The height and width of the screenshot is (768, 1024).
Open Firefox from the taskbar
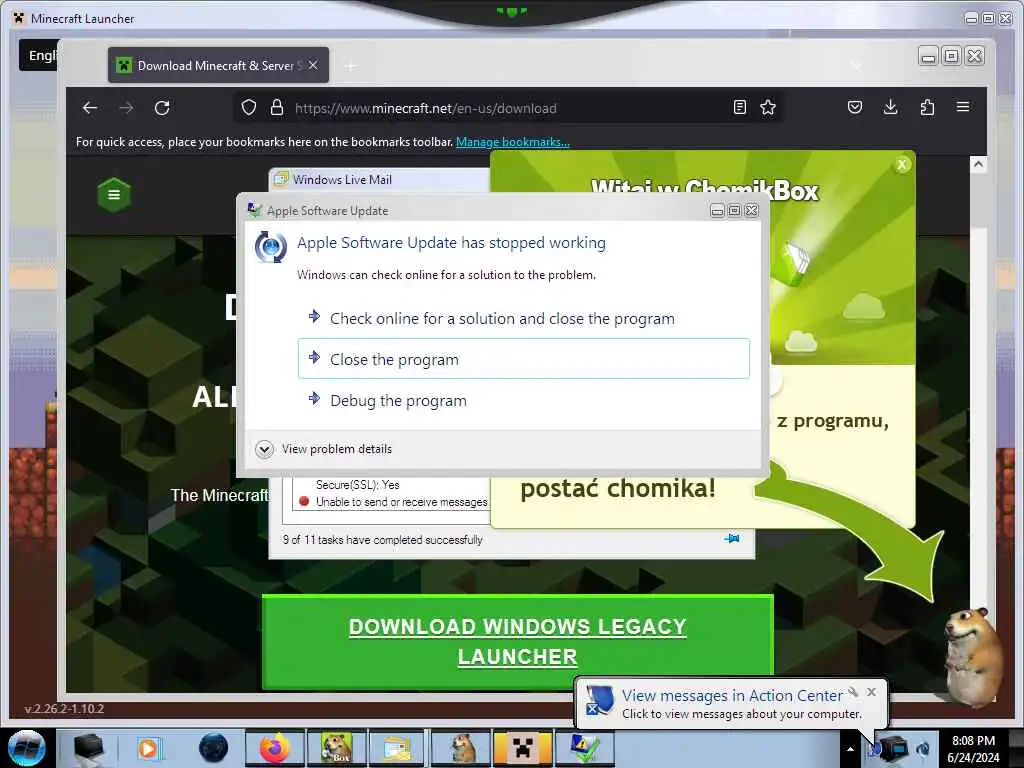point(275,748)
